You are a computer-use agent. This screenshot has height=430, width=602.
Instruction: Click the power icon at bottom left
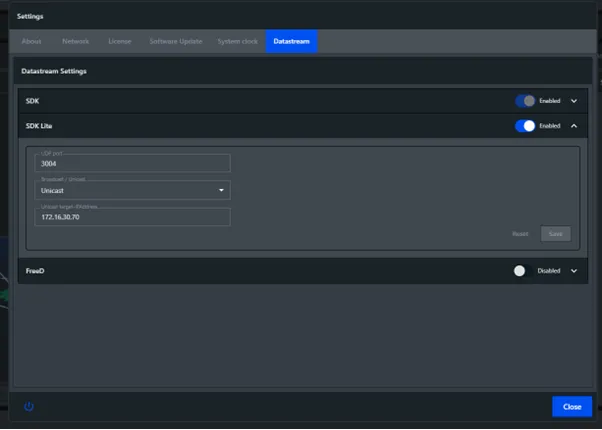coord(29,406)
